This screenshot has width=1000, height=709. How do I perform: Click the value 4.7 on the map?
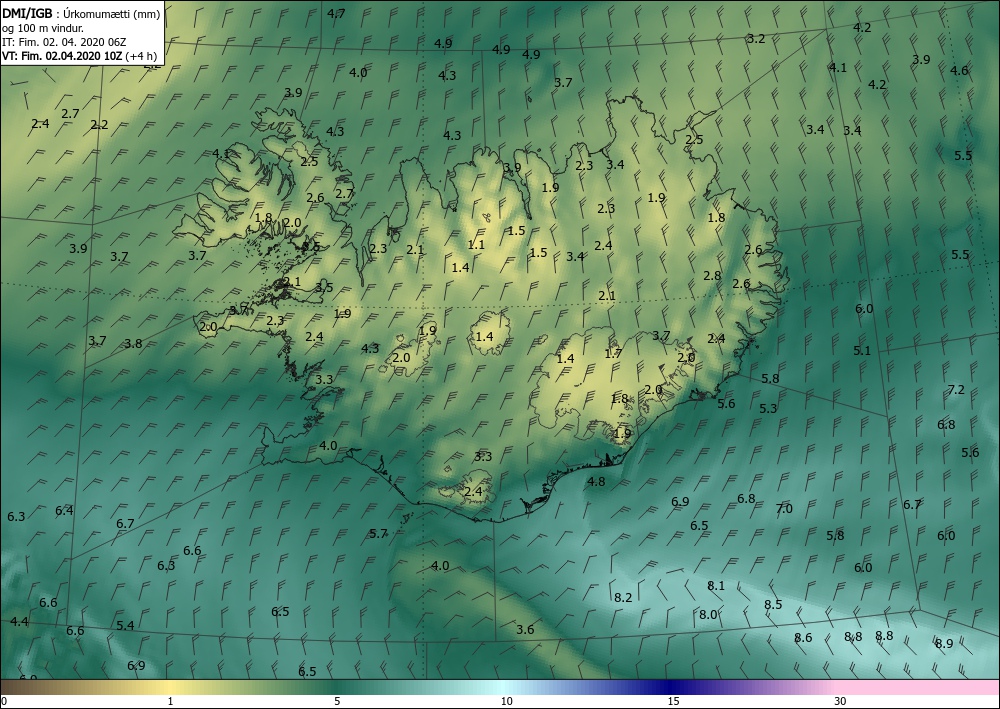(336, 13)
